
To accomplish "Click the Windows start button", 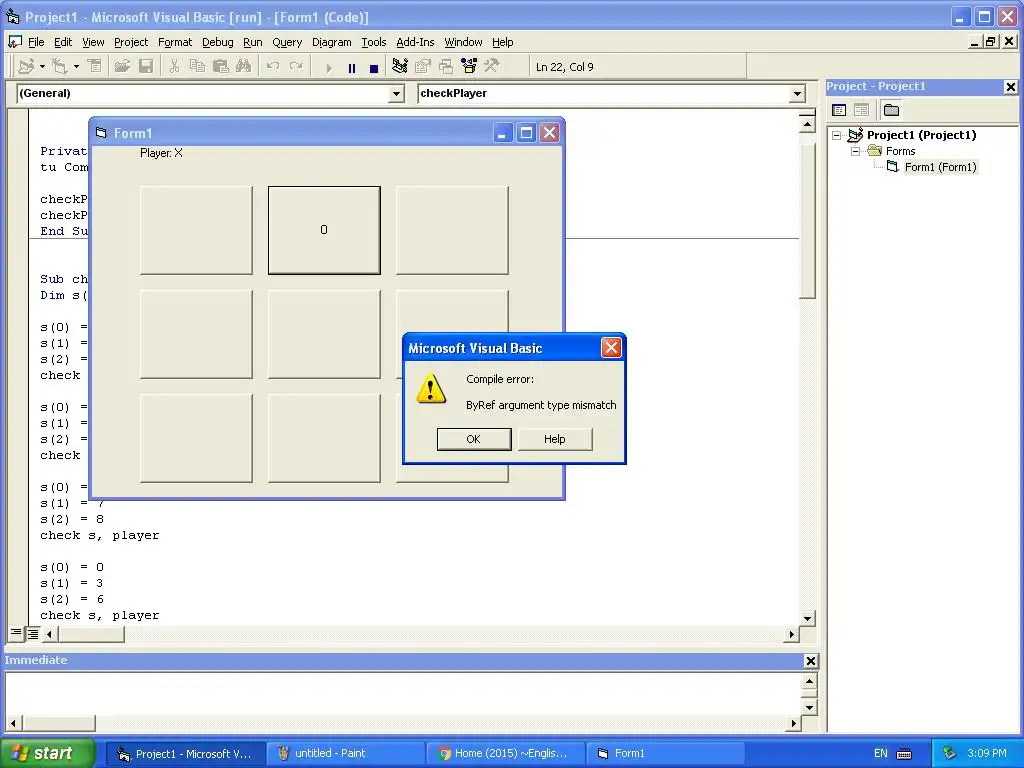I will (47, 753).
